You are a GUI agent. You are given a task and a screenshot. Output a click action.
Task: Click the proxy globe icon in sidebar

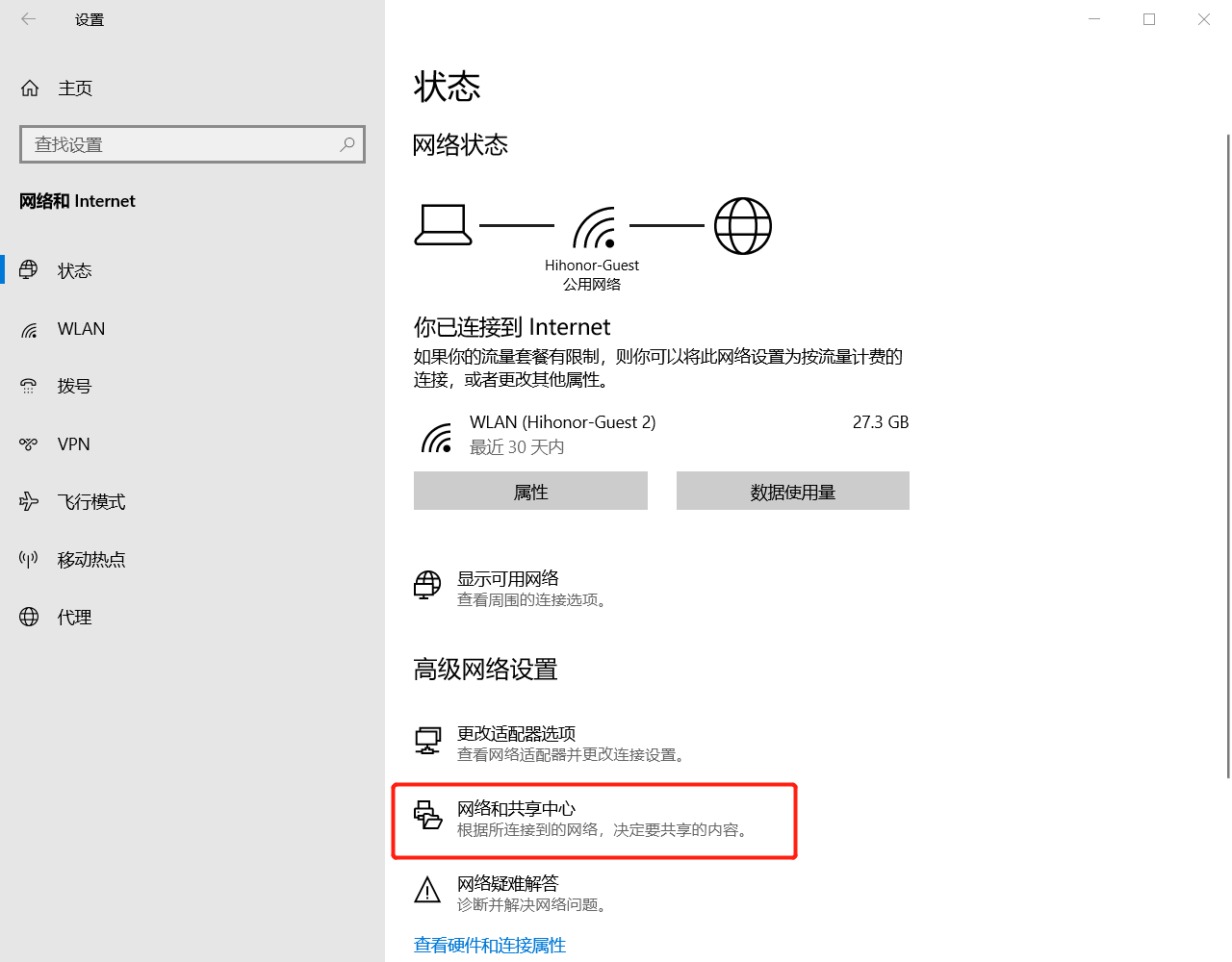pos(29,618)
